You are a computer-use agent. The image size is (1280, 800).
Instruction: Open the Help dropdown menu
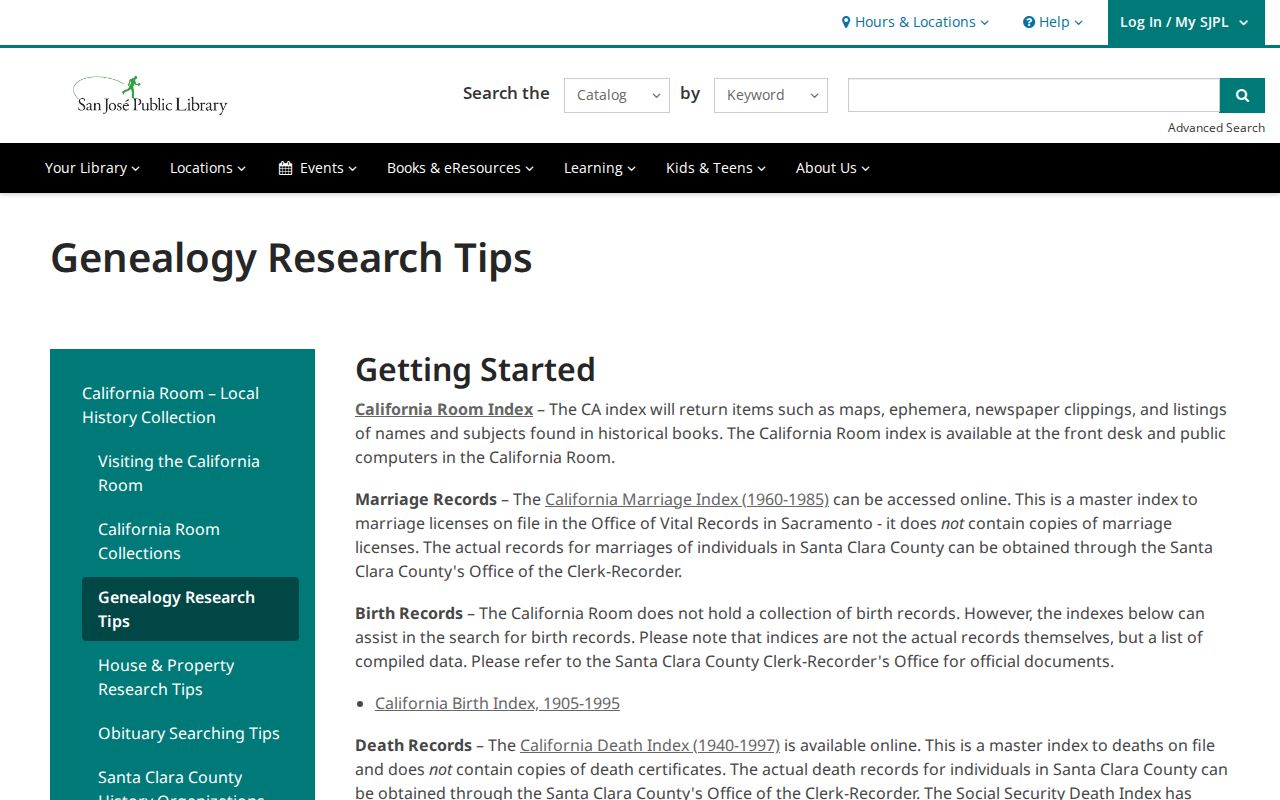tap(1053, 22)
